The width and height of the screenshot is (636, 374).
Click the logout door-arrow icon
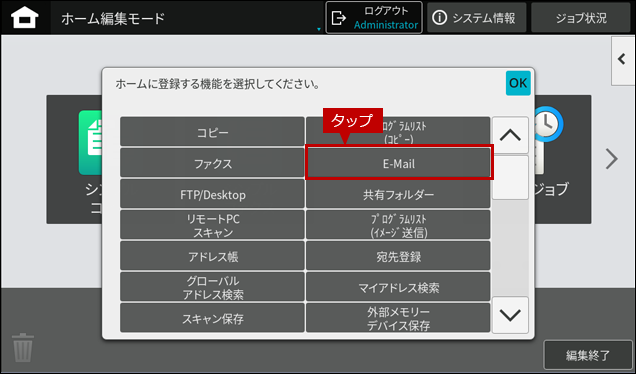coord(339,18)
